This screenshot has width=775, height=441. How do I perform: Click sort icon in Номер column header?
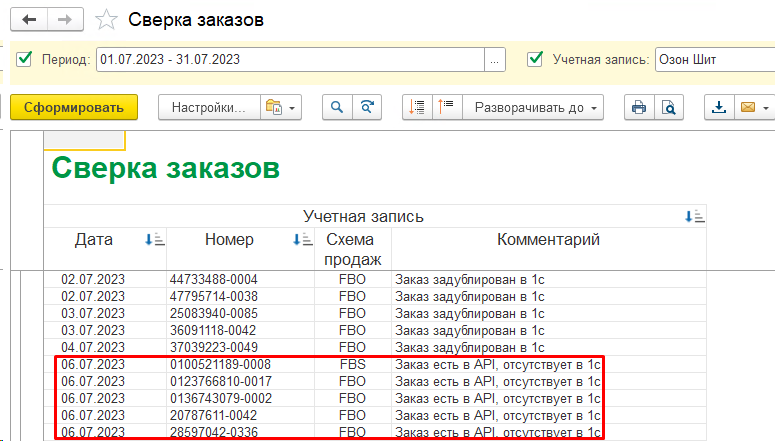[302, 240]
